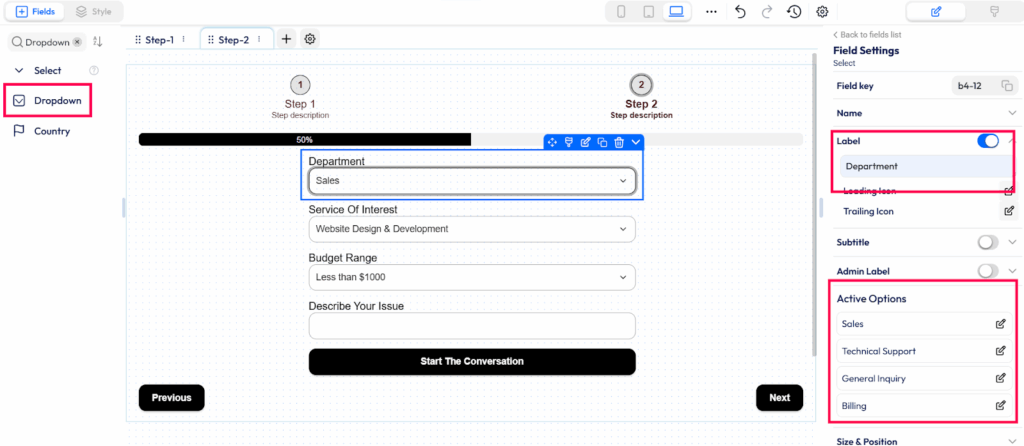Viewport: 1024px width, 446px height.
Task: Sort the fields list
Action: [x=97, y=42]
